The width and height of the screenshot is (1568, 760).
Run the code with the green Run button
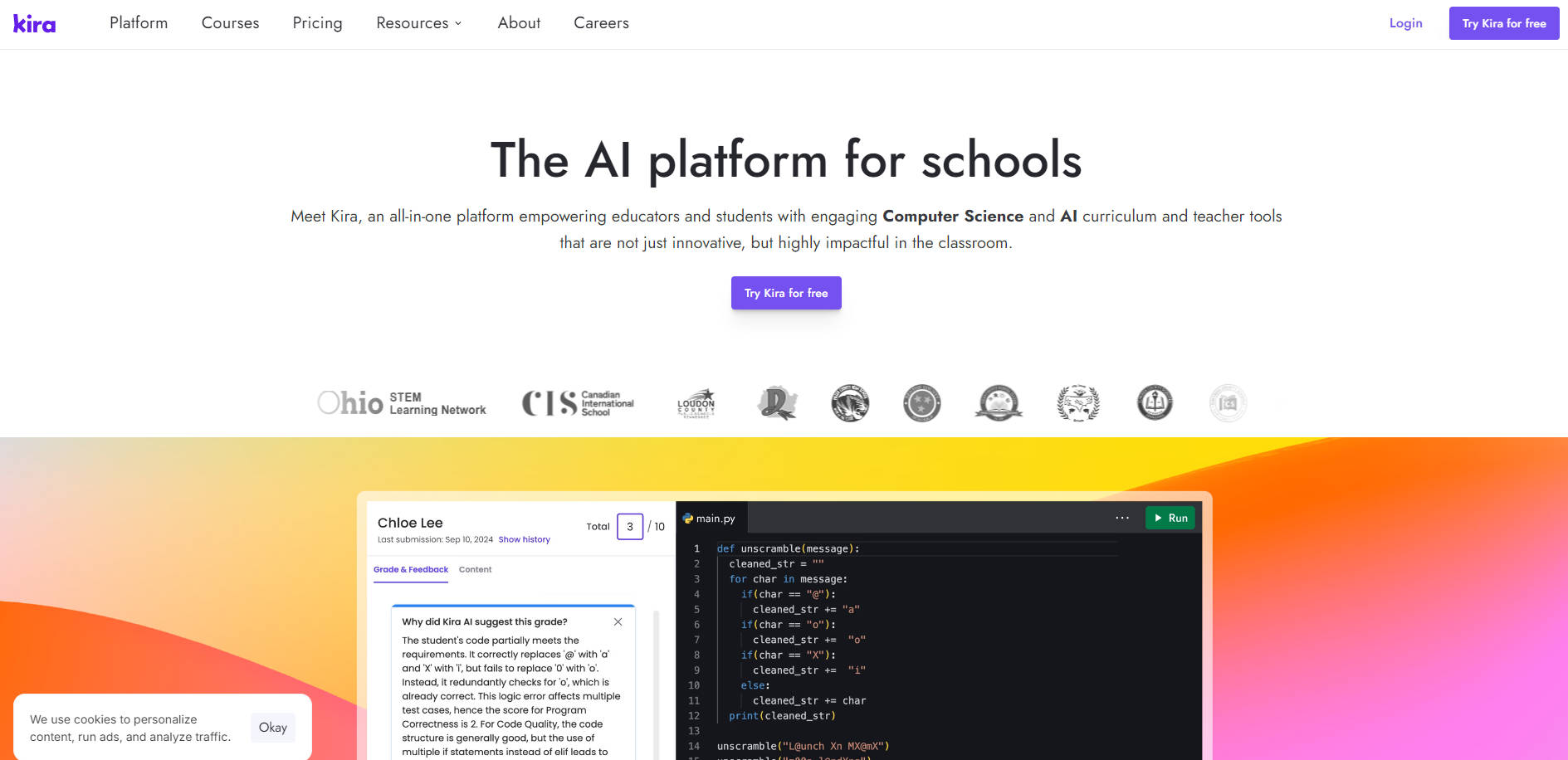(1170, 518)
